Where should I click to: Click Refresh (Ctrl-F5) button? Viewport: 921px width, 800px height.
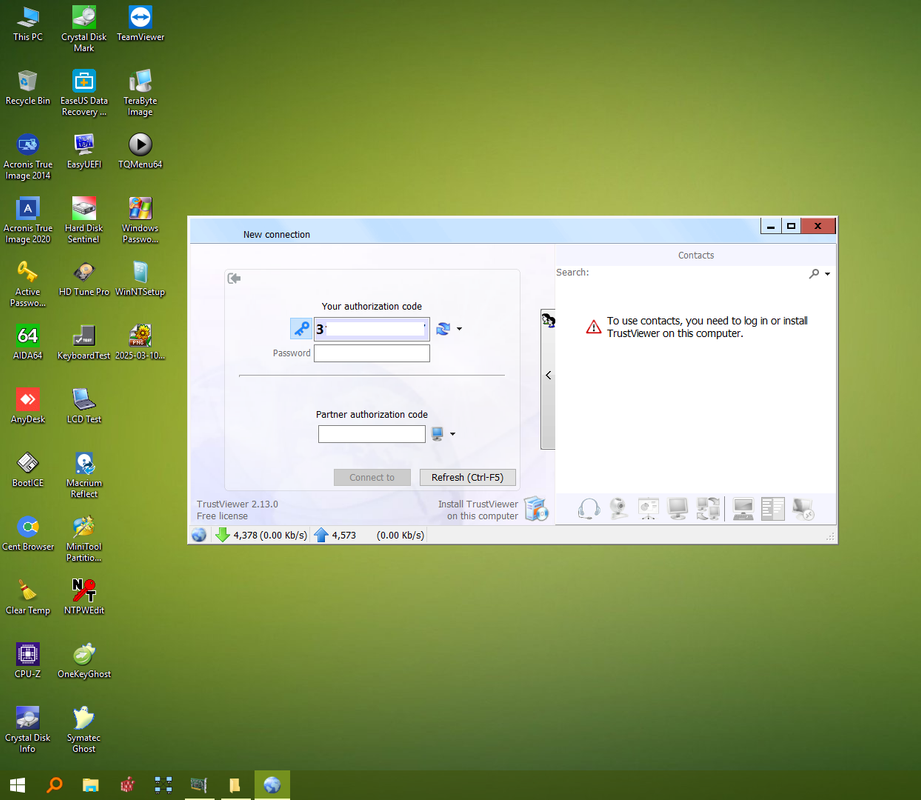pyautogui.click(x=468, y=478)
